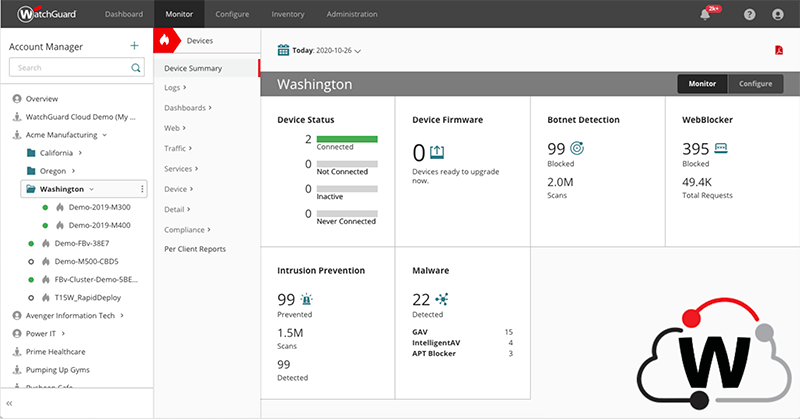Expand Power IT chevron

coord(63,333)
